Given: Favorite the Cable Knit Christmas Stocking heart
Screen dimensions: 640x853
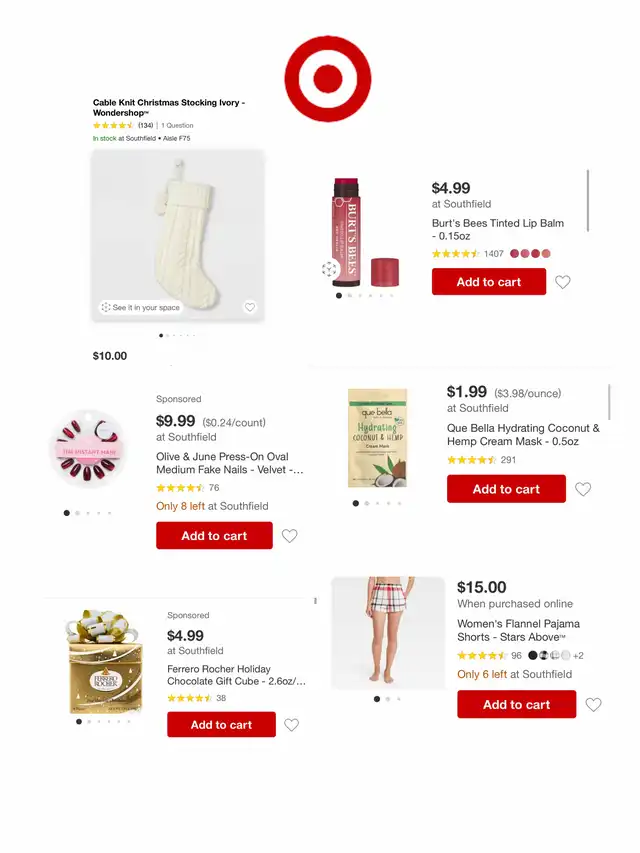Looking at the screenshot, I should click(250, 307).
